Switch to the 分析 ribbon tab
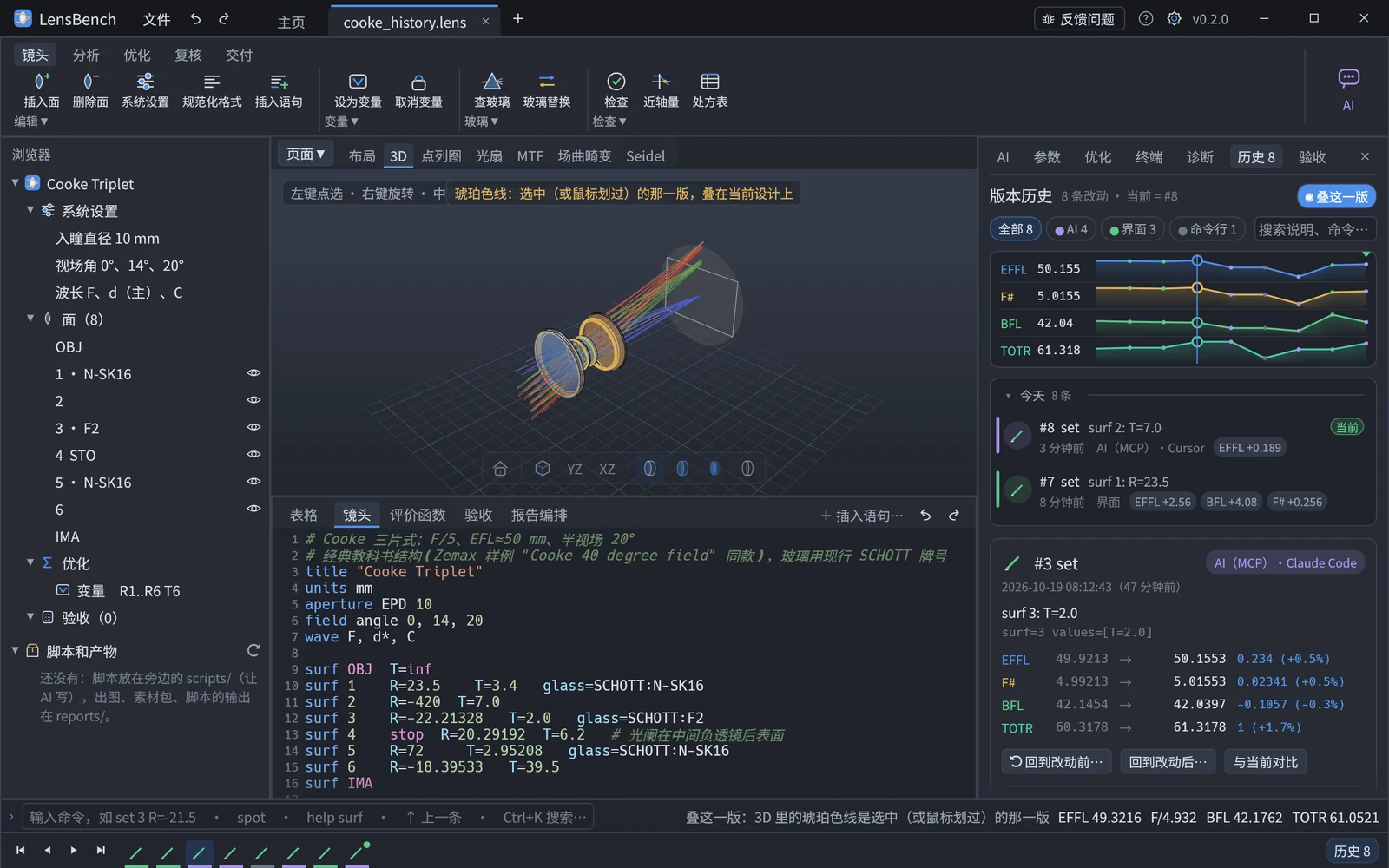Screen dimensions: 1389x868 (x=86, y=55)
